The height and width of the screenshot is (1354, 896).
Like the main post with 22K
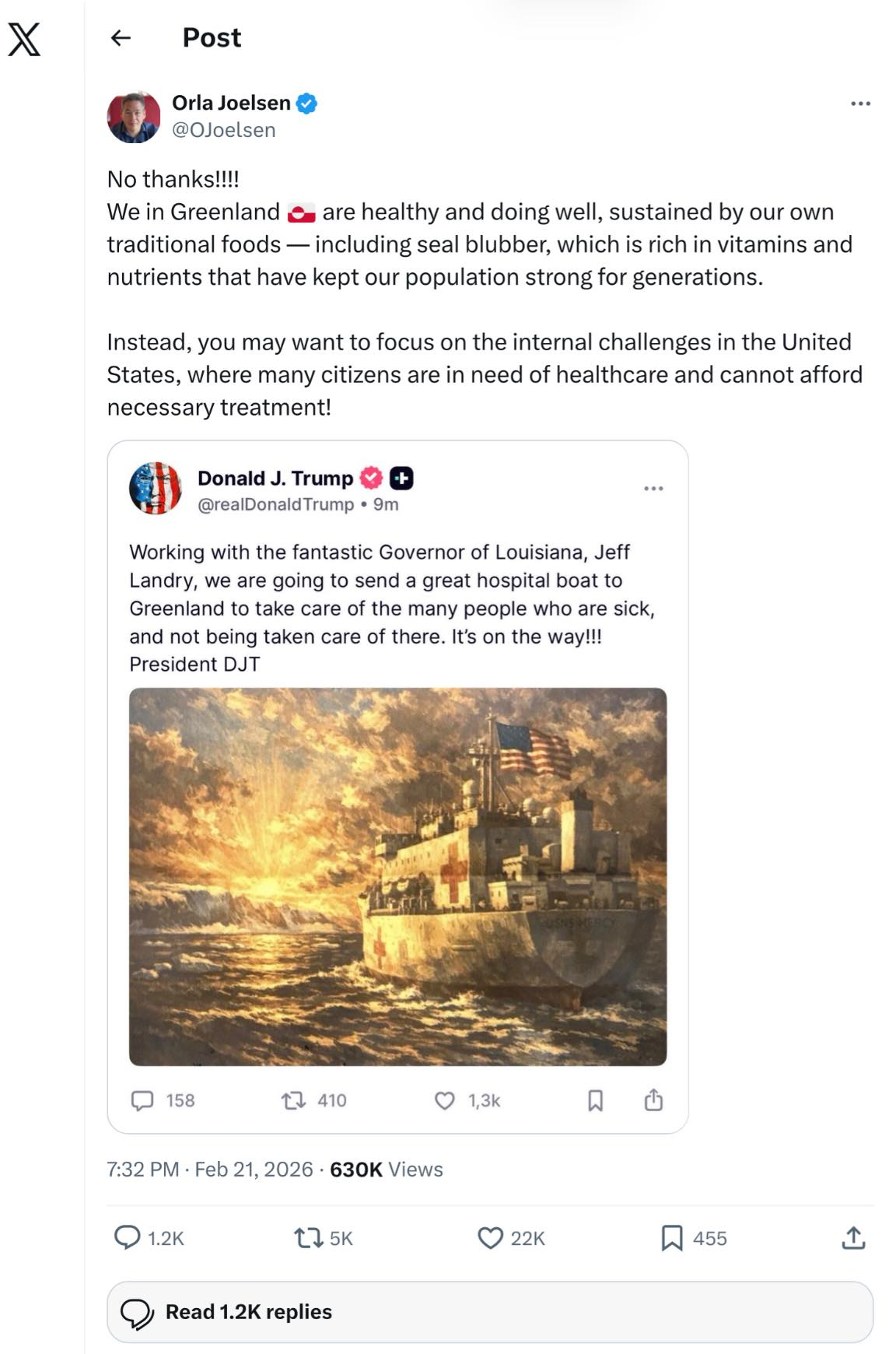[x=490, y=1237]
